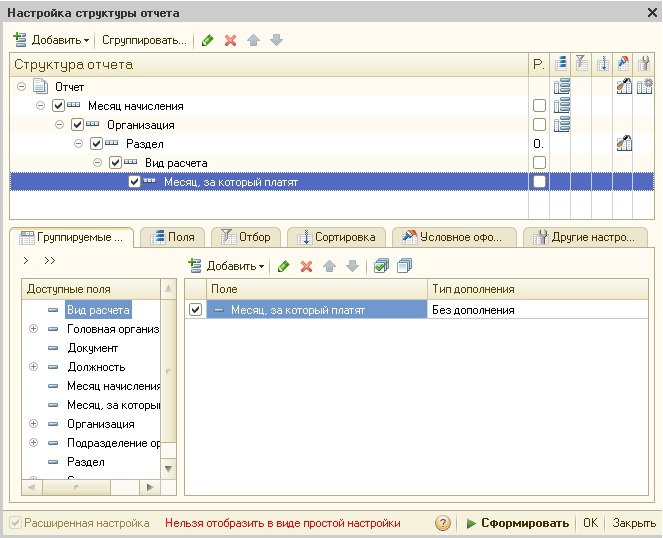Open help with the question mark icon
This screenshot has height=538, width=663.
coord(443,523)
